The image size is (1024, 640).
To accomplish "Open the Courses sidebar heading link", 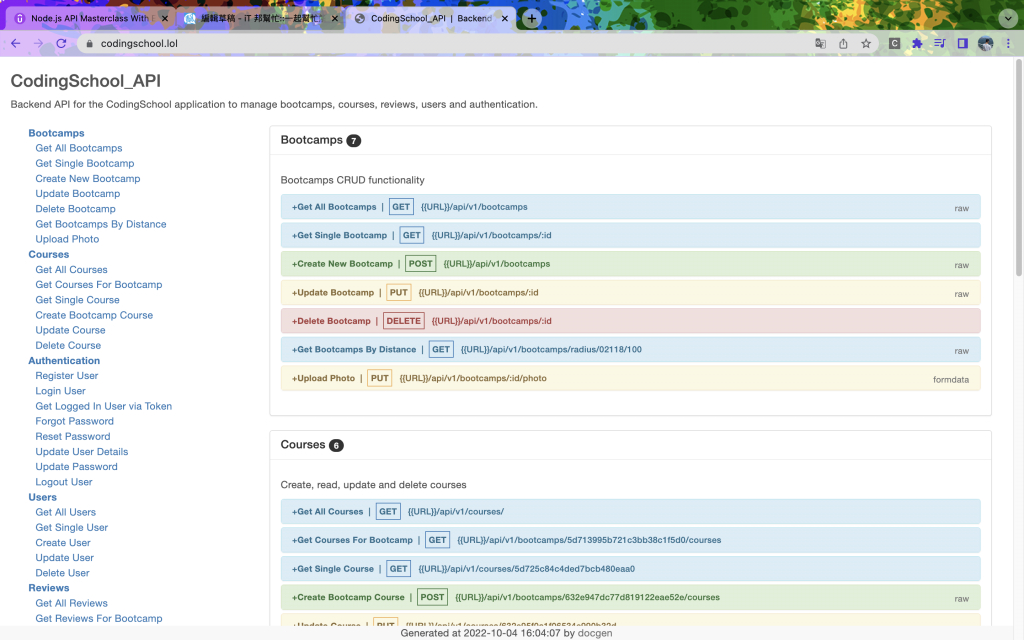I will coord(48,255).
